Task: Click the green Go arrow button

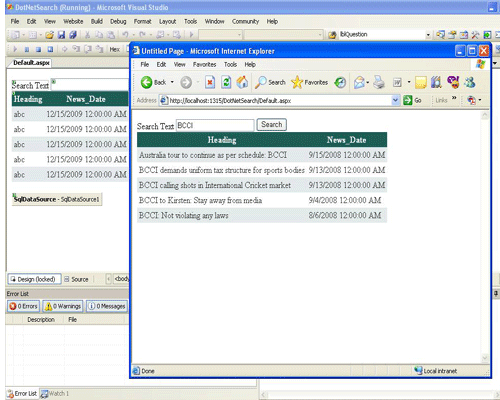Action: (408, 100)
